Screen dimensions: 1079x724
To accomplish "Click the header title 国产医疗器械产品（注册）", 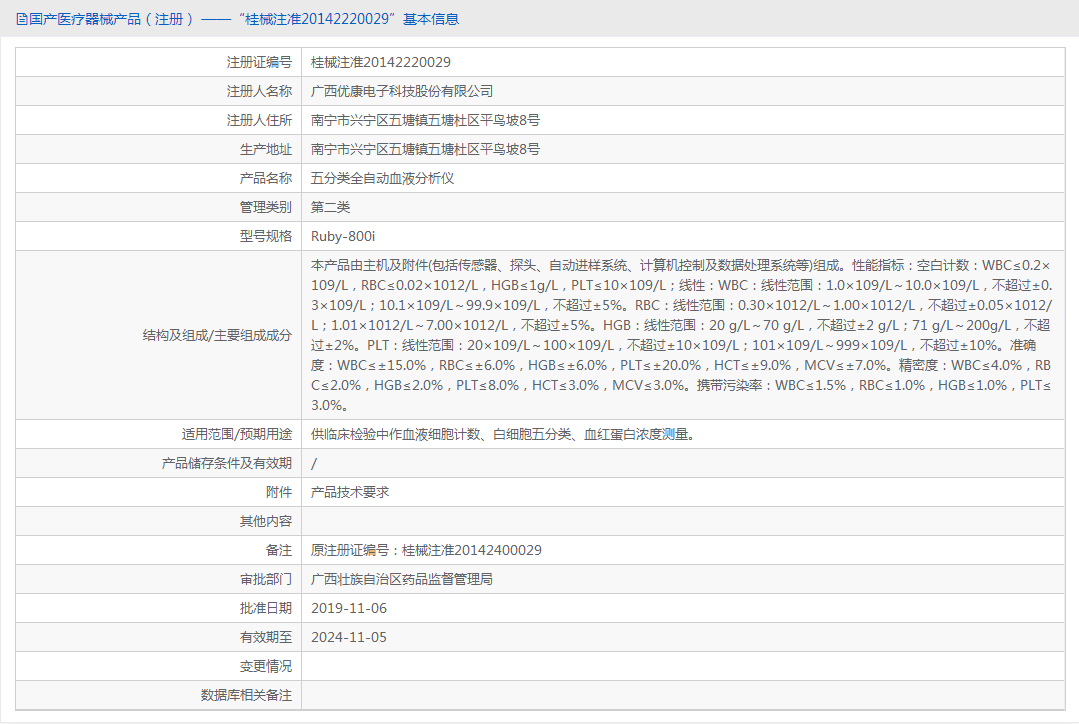I will (x=111, y=19).
